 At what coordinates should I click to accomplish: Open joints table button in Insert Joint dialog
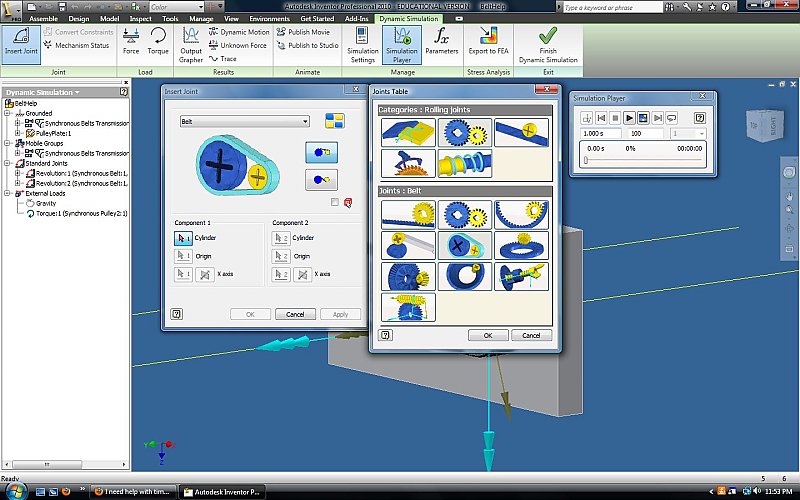click(335, 121)
